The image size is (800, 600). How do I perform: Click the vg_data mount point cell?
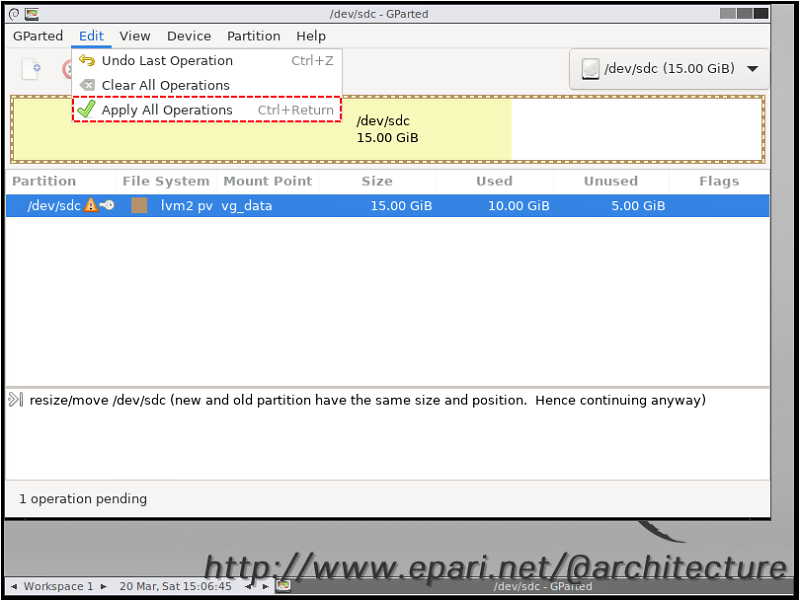(246, 206)
